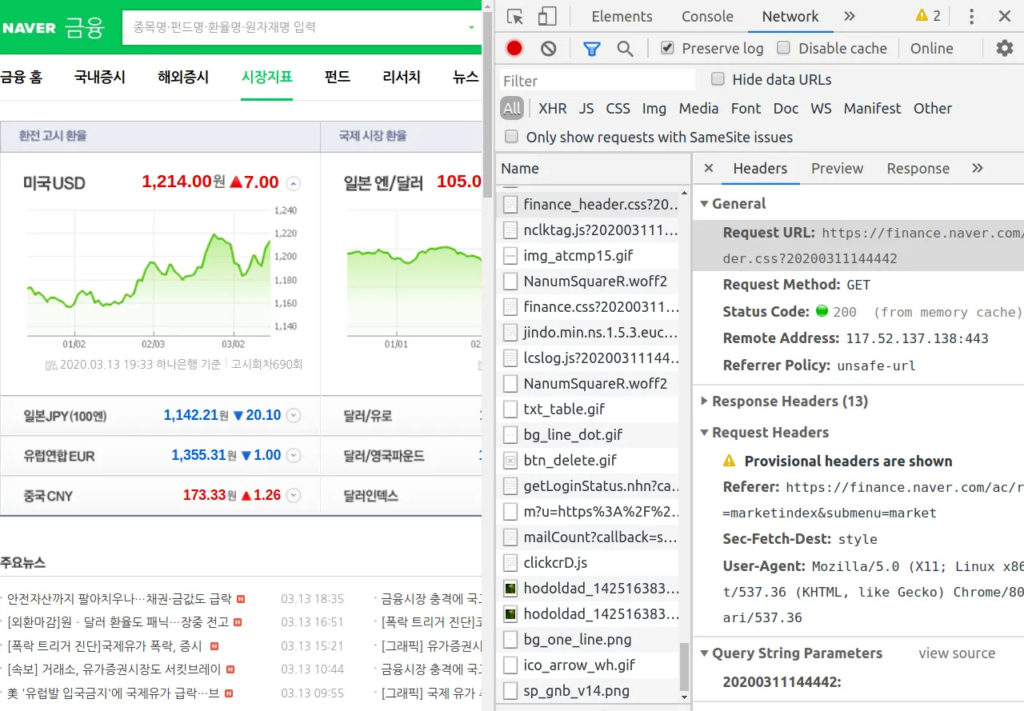Switch to the Console panel
Screen dimensions: 1024x711
point(707,16)
